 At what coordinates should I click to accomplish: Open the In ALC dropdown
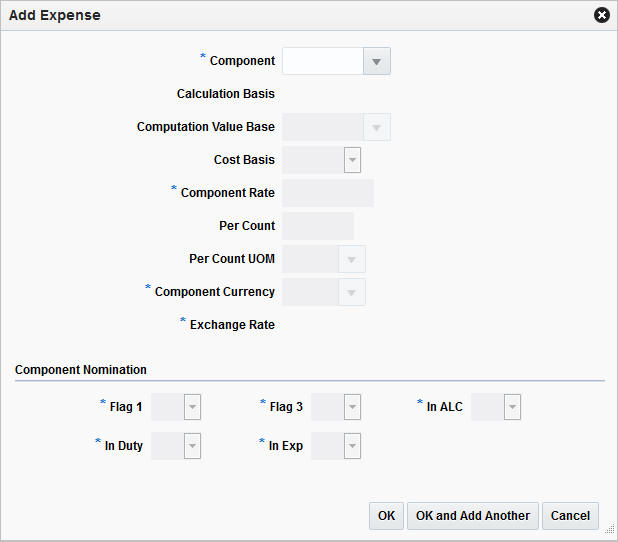511,407
